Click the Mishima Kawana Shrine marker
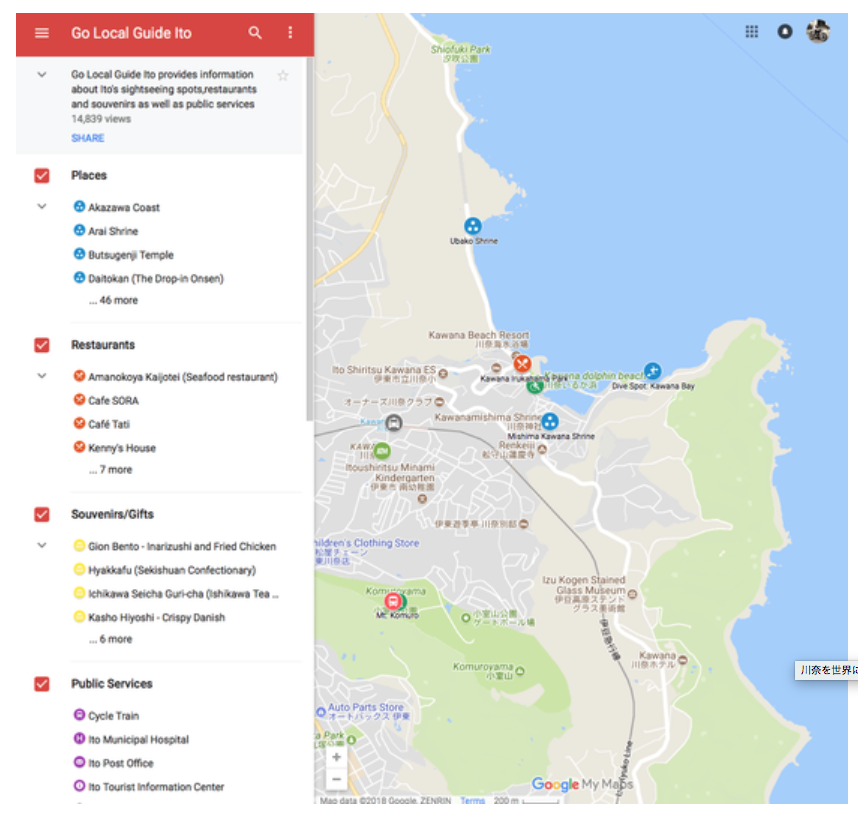The width and height of the screenshot is (858, 815). click(550, 421)
